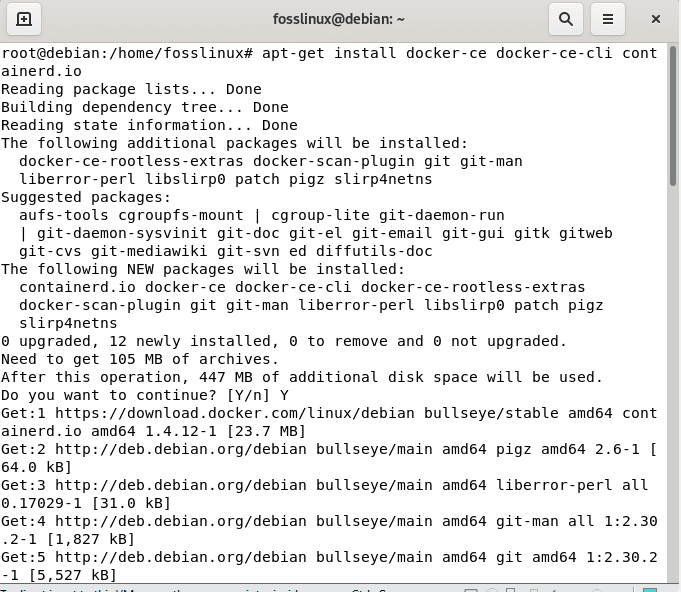
Task: Click the line containing only 'slirp4netns'
Action: tap(68, 323)
